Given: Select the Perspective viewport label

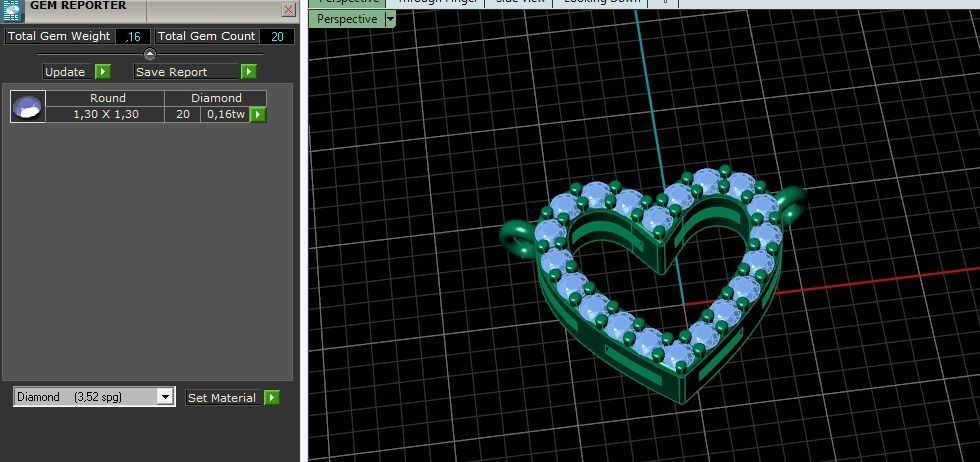Looking at the screenshot, I should tap(347, 19).
